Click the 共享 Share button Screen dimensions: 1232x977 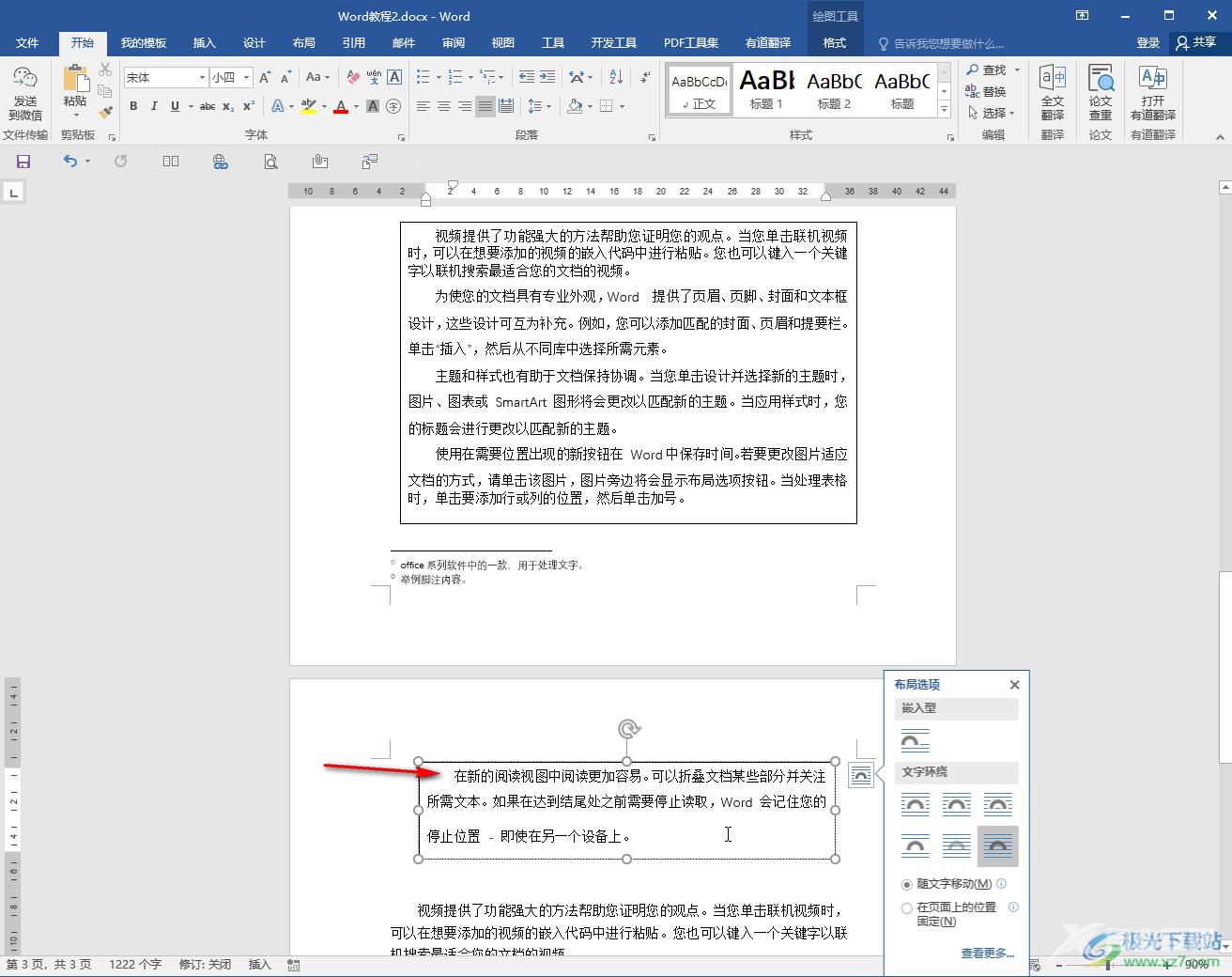[1196, 42]
